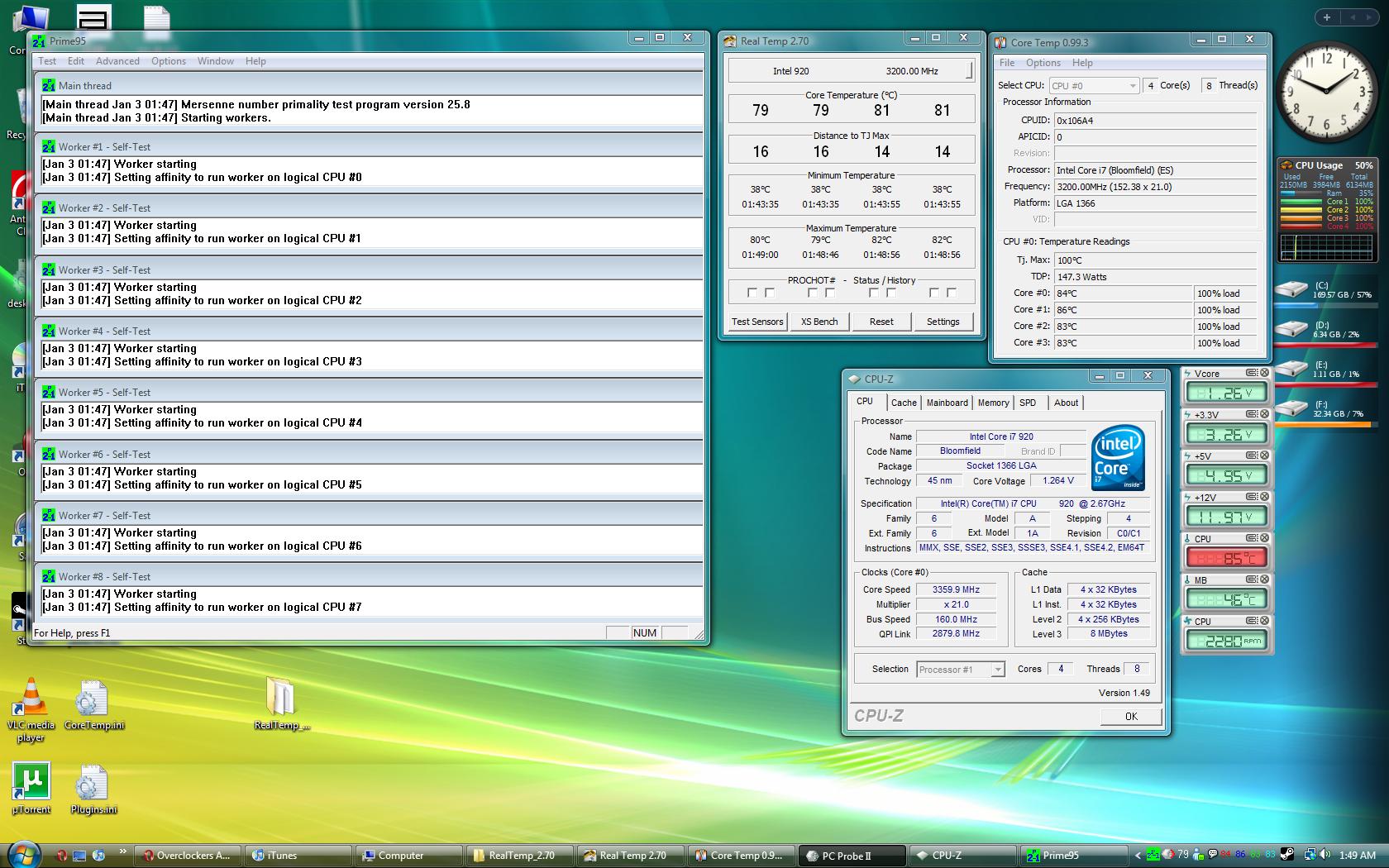Click the Reset button in Real Temp

coord(881,322)
